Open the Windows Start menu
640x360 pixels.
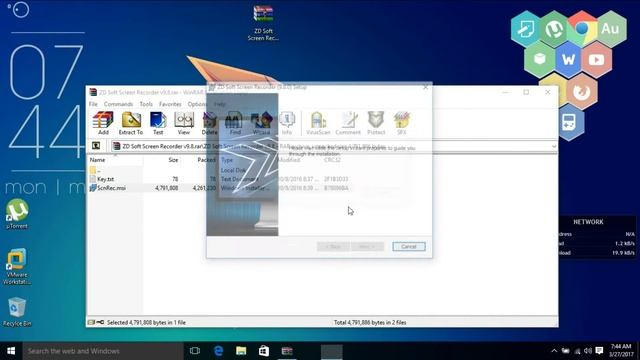pyautogui.click(x=11, y=351)
